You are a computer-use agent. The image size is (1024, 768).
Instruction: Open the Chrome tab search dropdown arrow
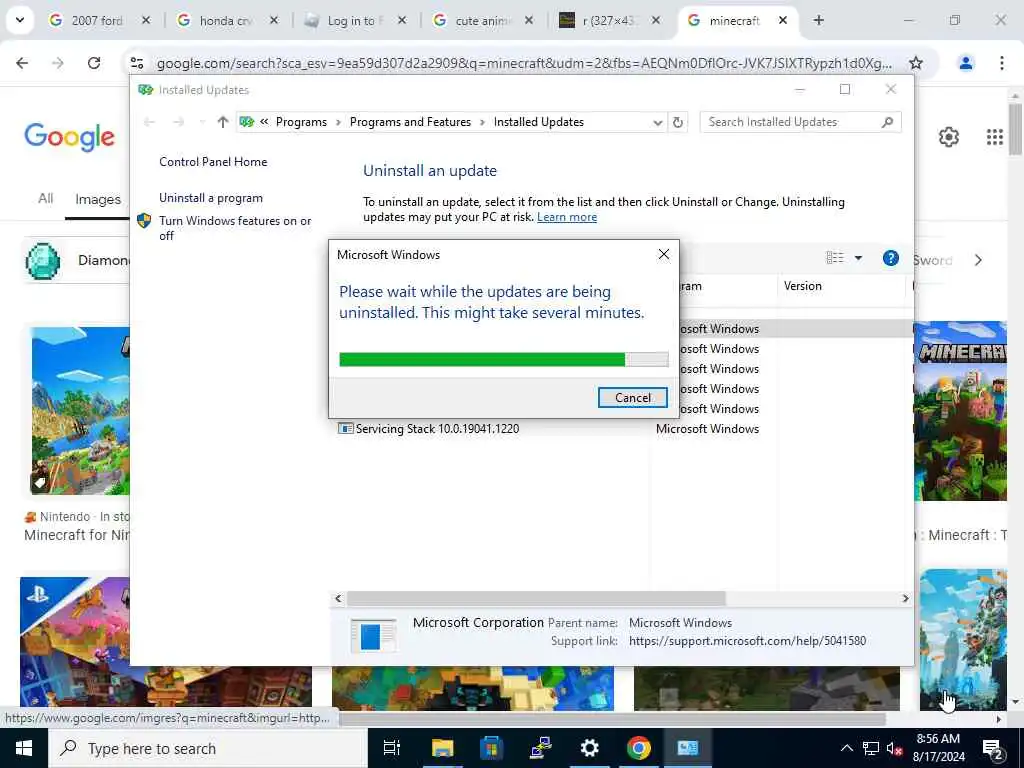(20, 20)
